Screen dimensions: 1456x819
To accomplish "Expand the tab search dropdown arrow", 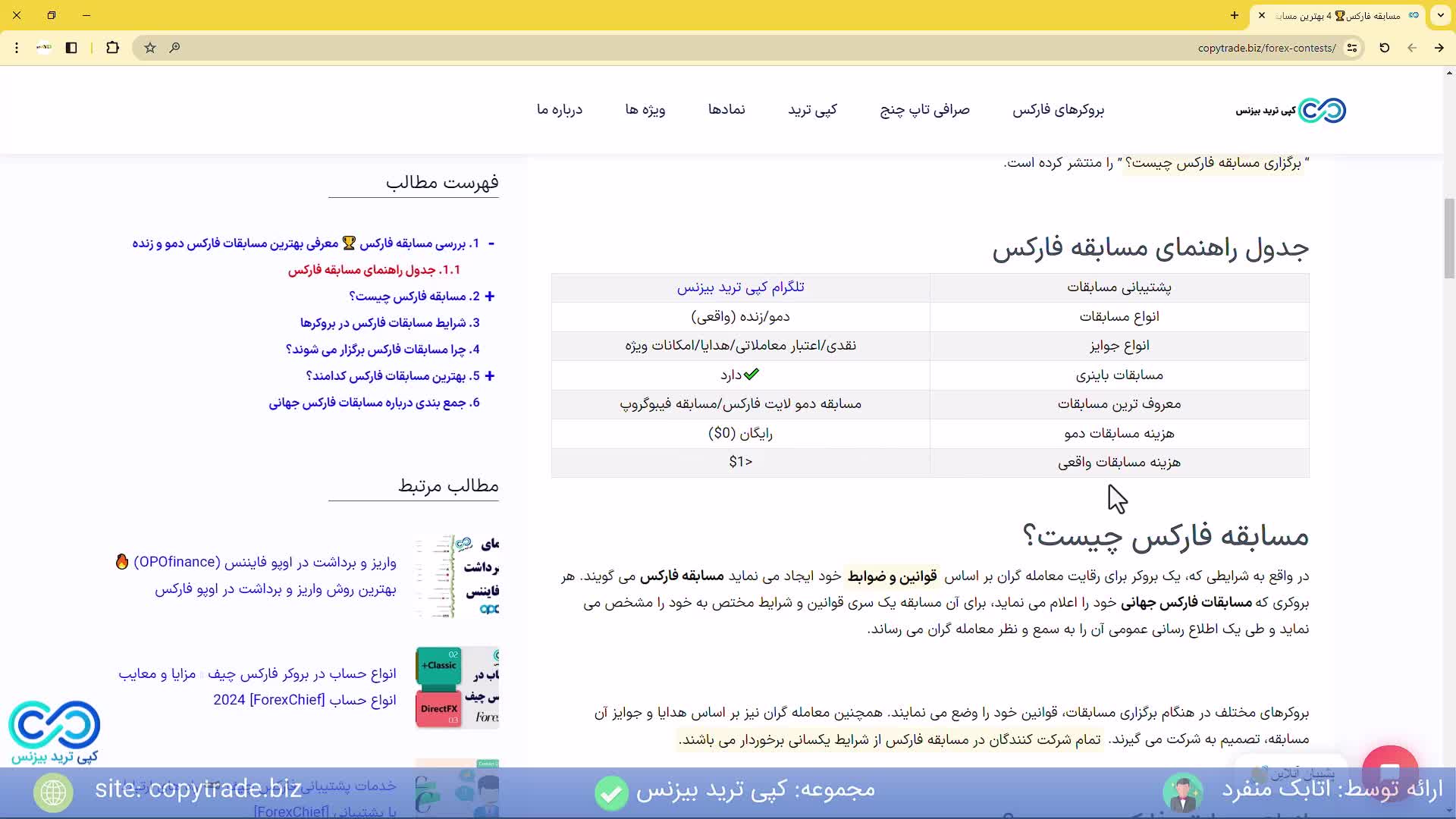I will coord(1440,15).
